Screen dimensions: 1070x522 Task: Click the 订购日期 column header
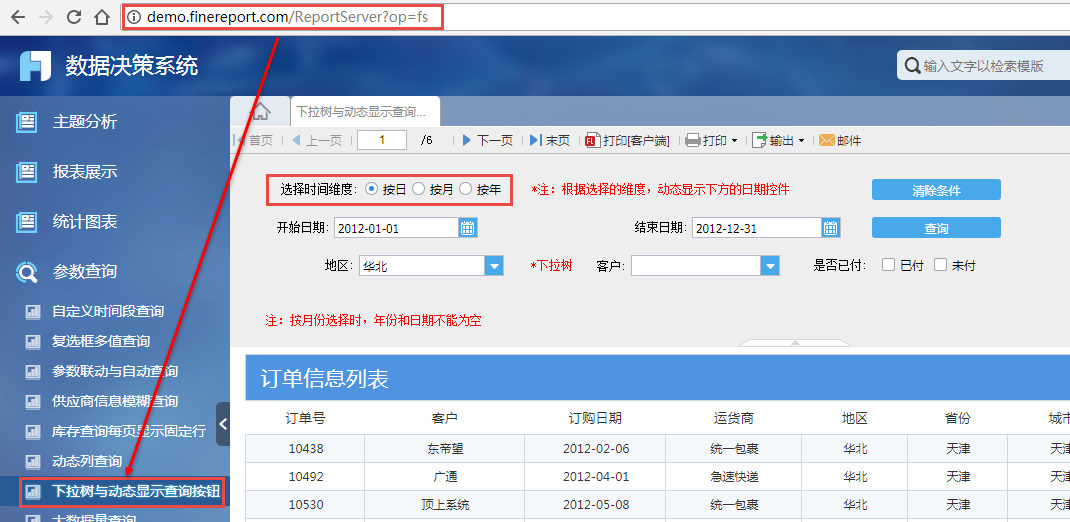tap(595, 418)
